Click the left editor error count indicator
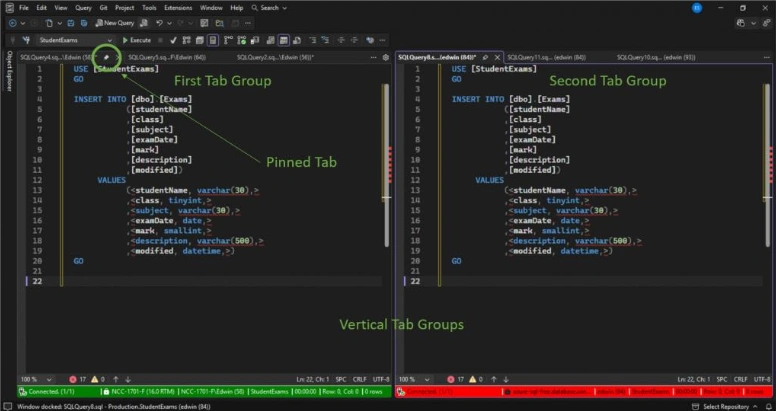 (78, 379)
